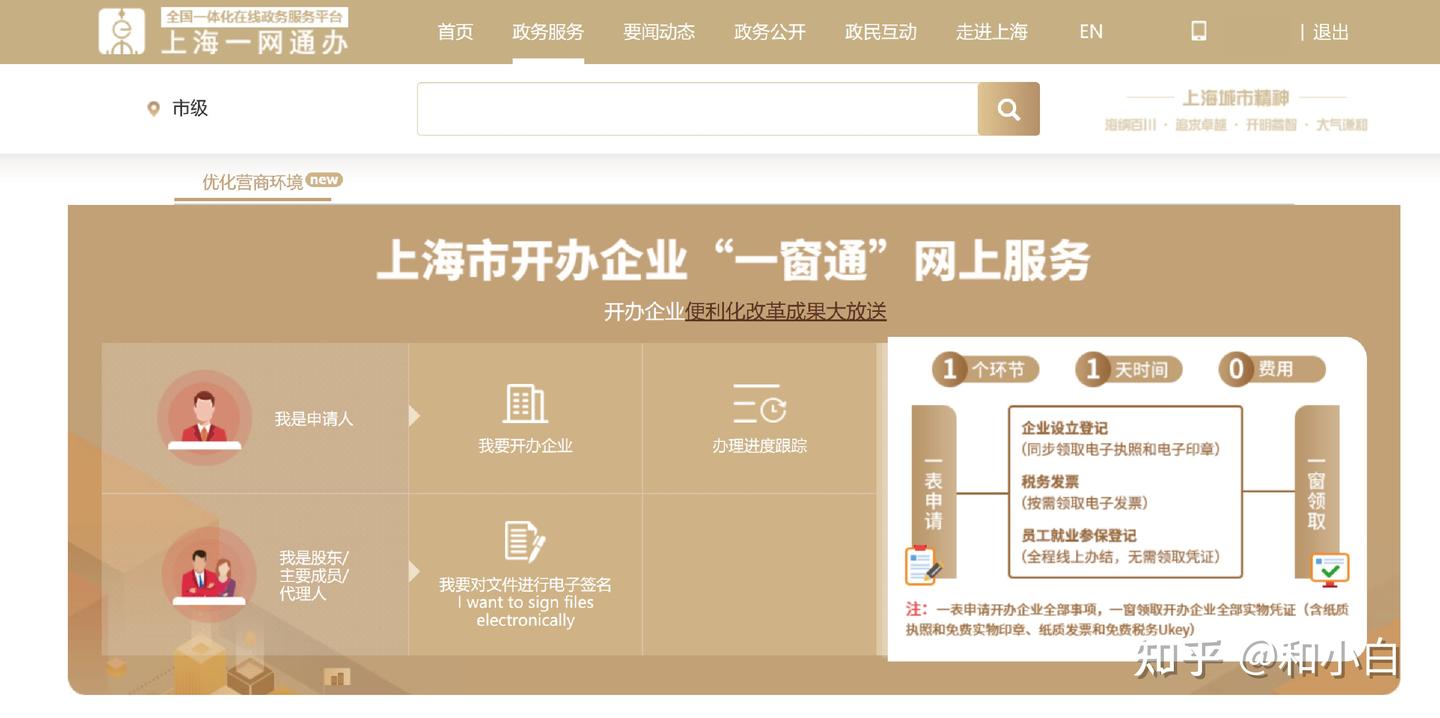Click the 我要开办企业 label
Viewport: 1440px width, 718px height.
tap(525, 446)
